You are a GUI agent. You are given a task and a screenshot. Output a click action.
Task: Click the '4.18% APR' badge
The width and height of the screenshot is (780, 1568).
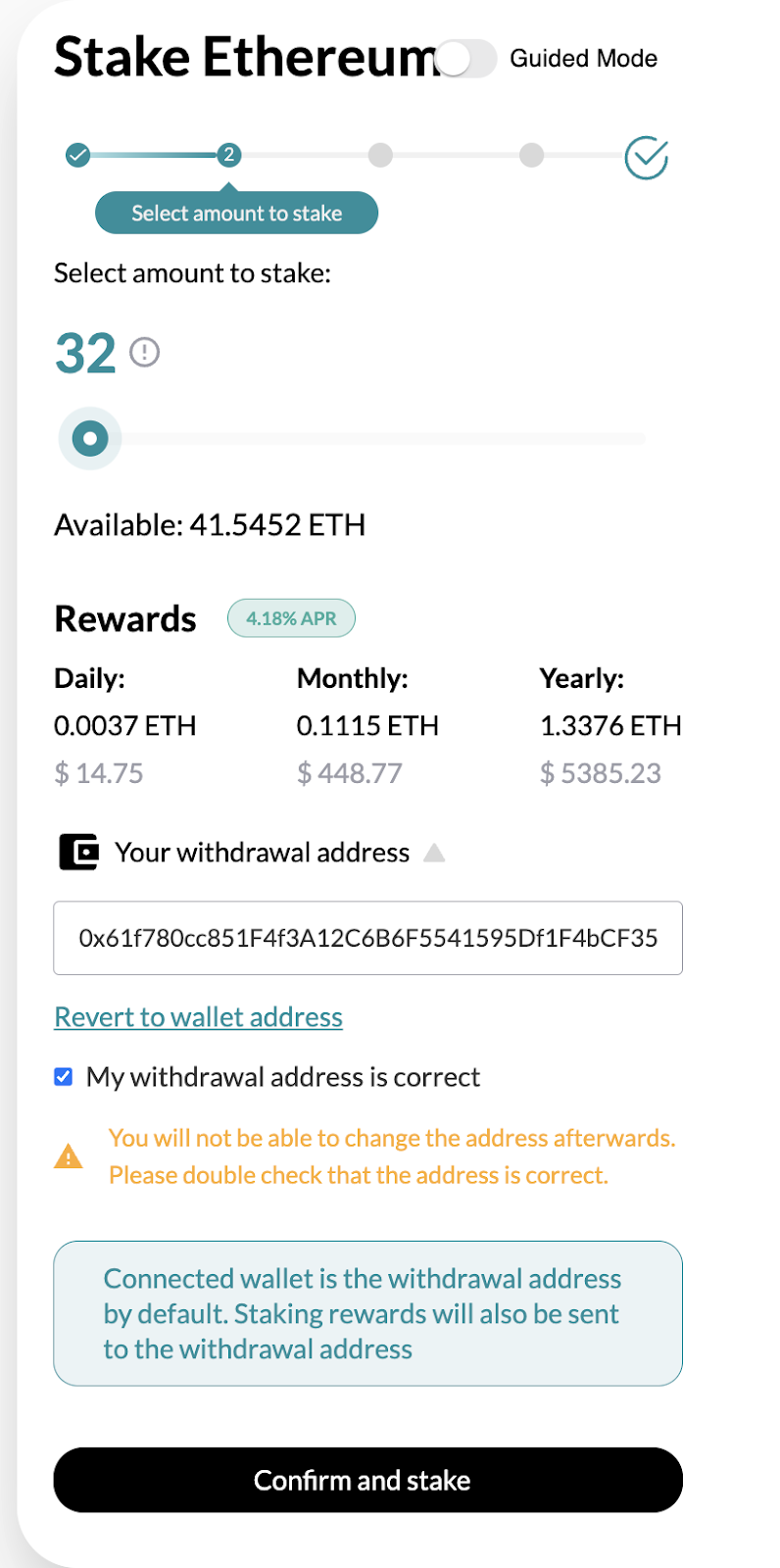pyautogui.click(x=291, y=617)
